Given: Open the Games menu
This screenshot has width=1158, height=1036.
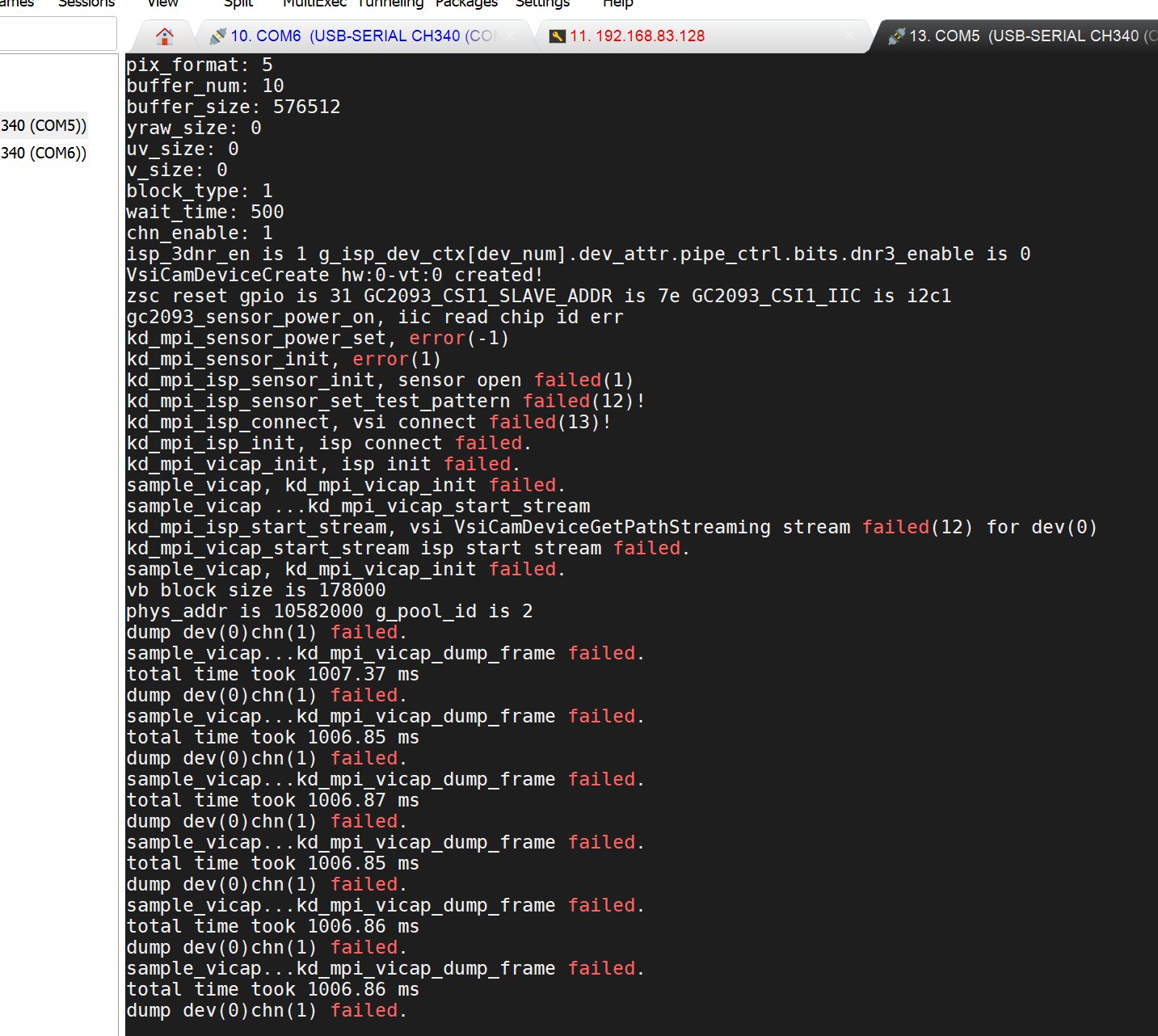Looking at the screenshot, I should (16, 3).
